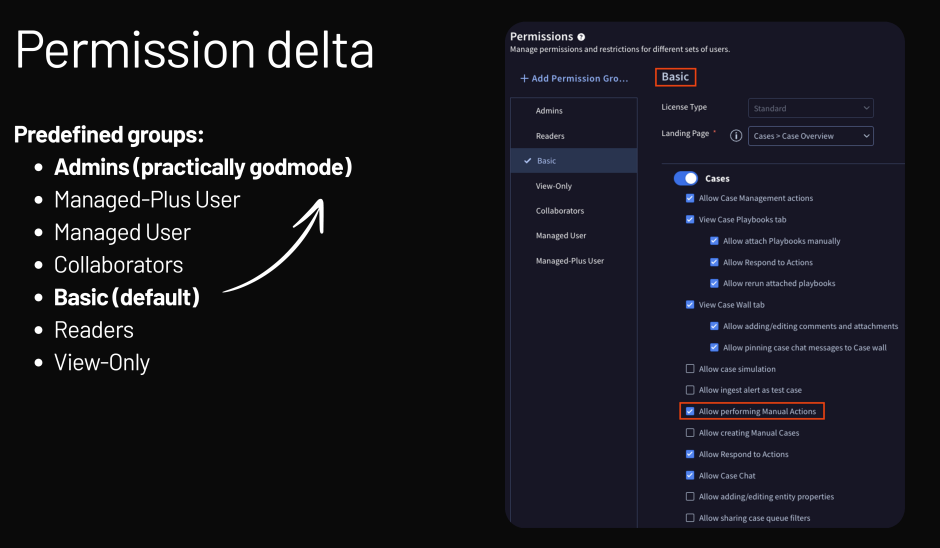Open the Readers permission group

pos(550,136)
